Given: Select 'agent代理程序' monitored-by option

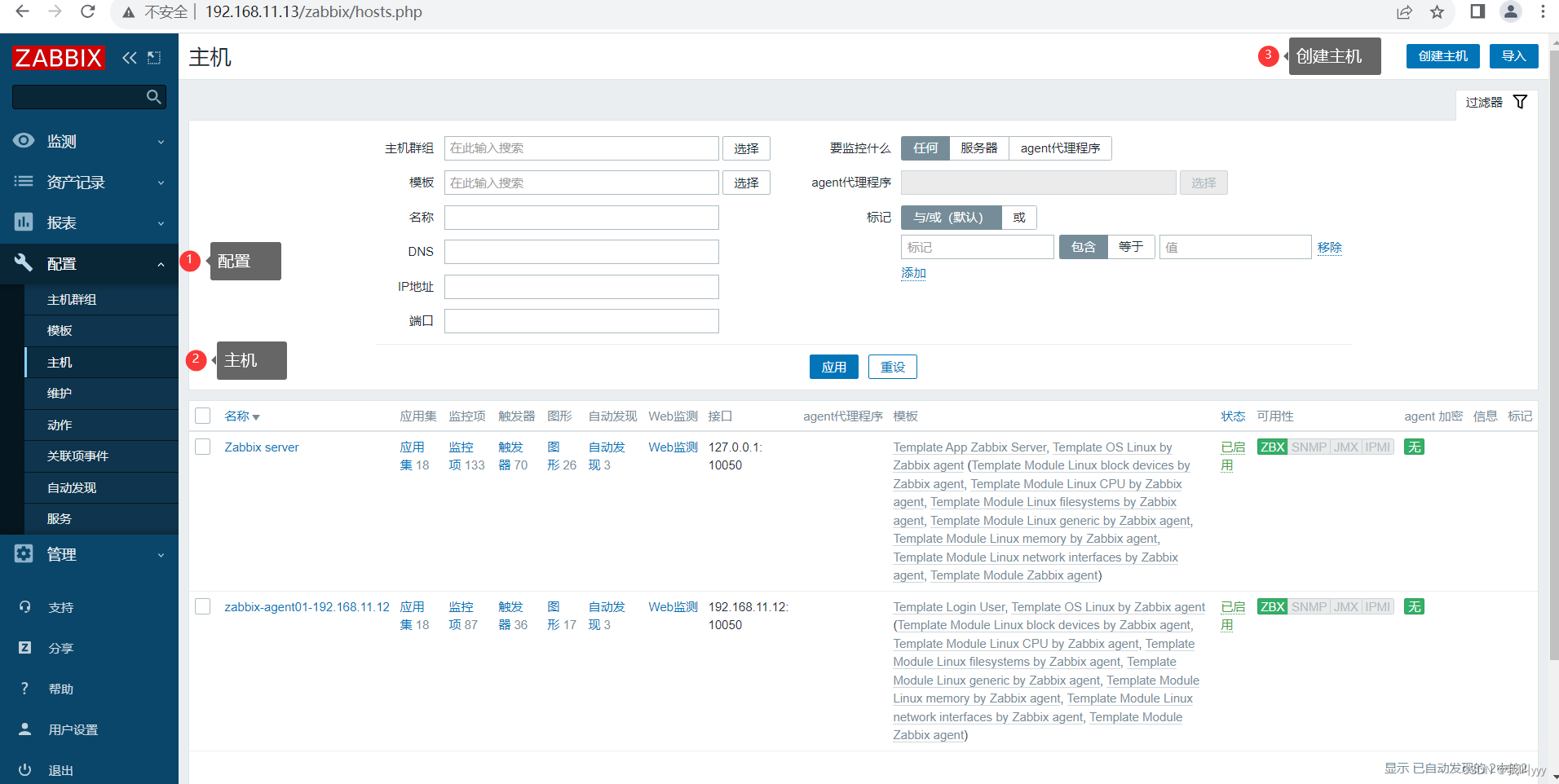Looking at the screenshot, I should tap(1060, 148).
